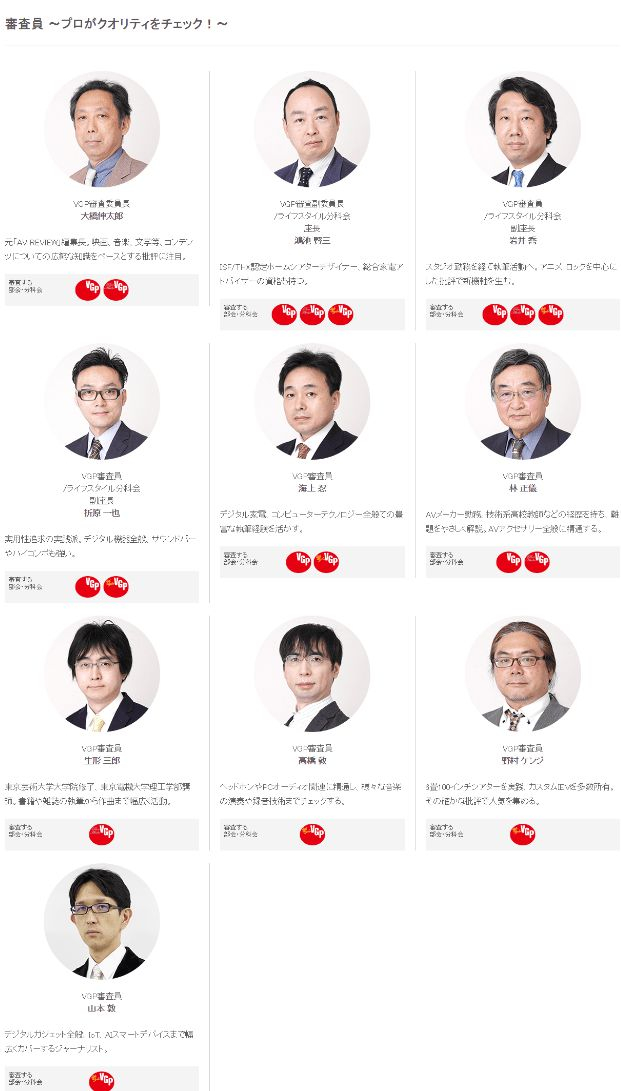Screen dimensions: 621x1091
Task: Click the photo of 山本敦
Action: click(x=102, y=921)
